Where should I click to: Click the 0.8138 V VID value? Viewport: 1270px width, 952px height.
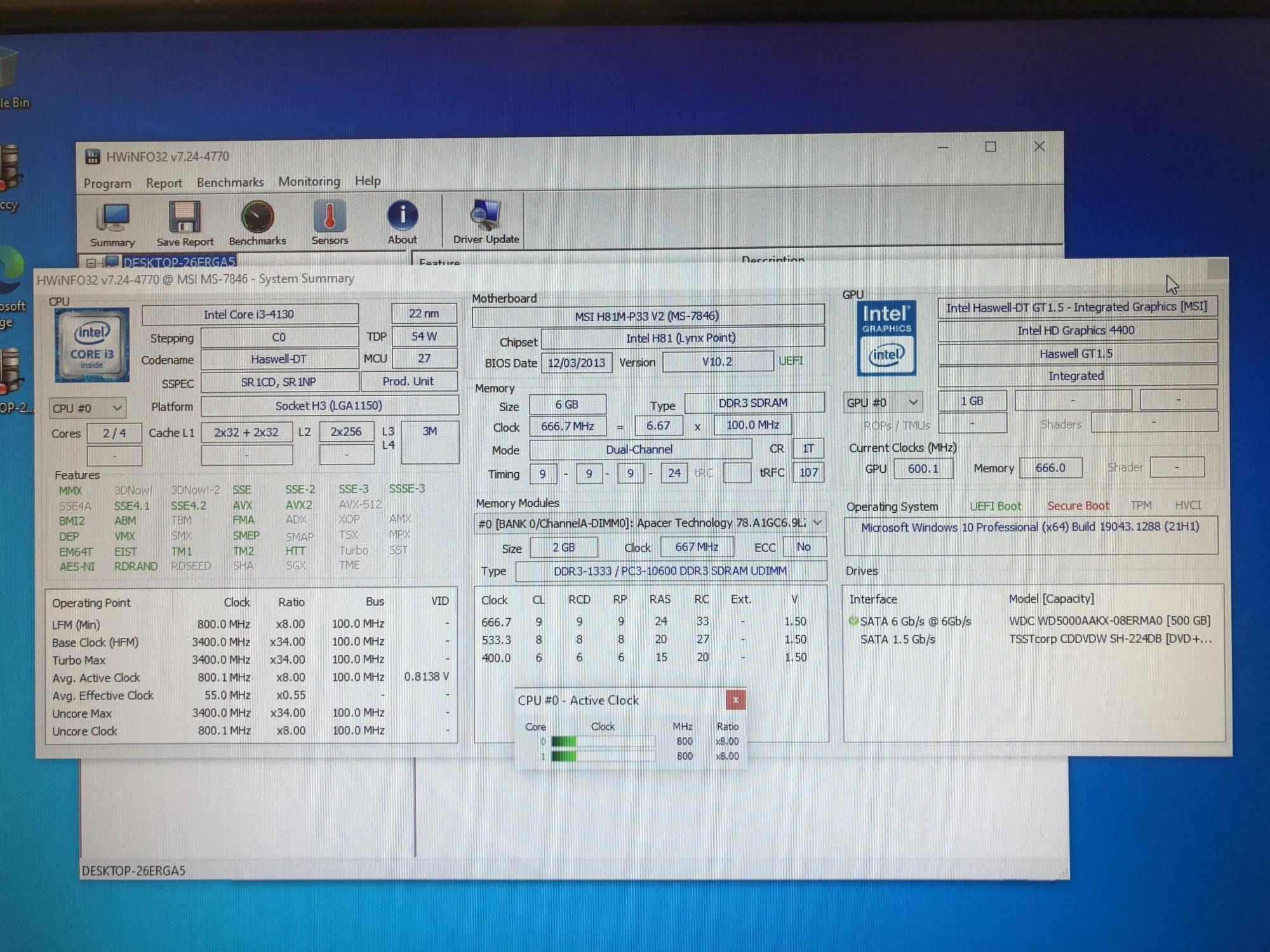point(426,677)
